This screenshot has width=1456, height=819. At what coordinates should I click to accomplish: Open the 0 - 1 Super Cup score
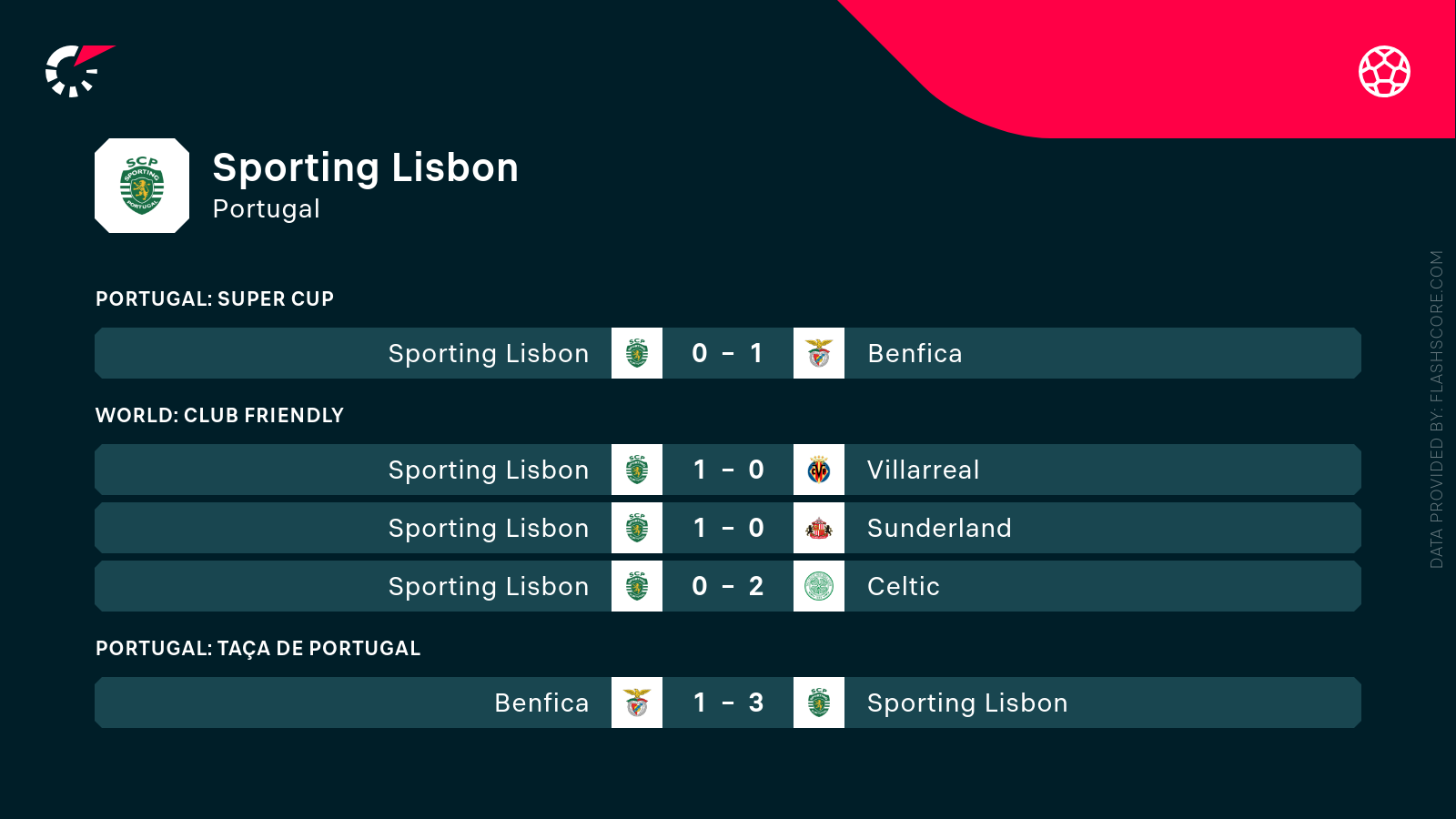pos(727,353)
